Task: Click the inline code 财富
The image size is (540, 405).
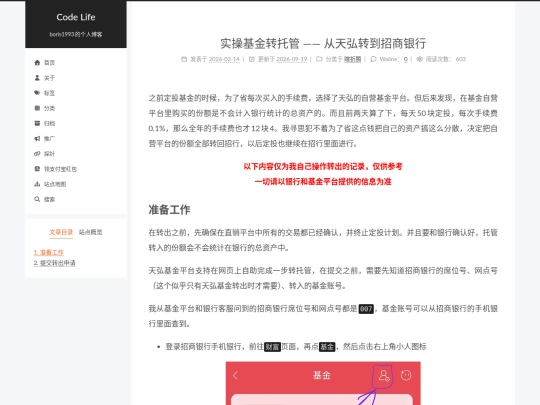Action: coord(272,346)
